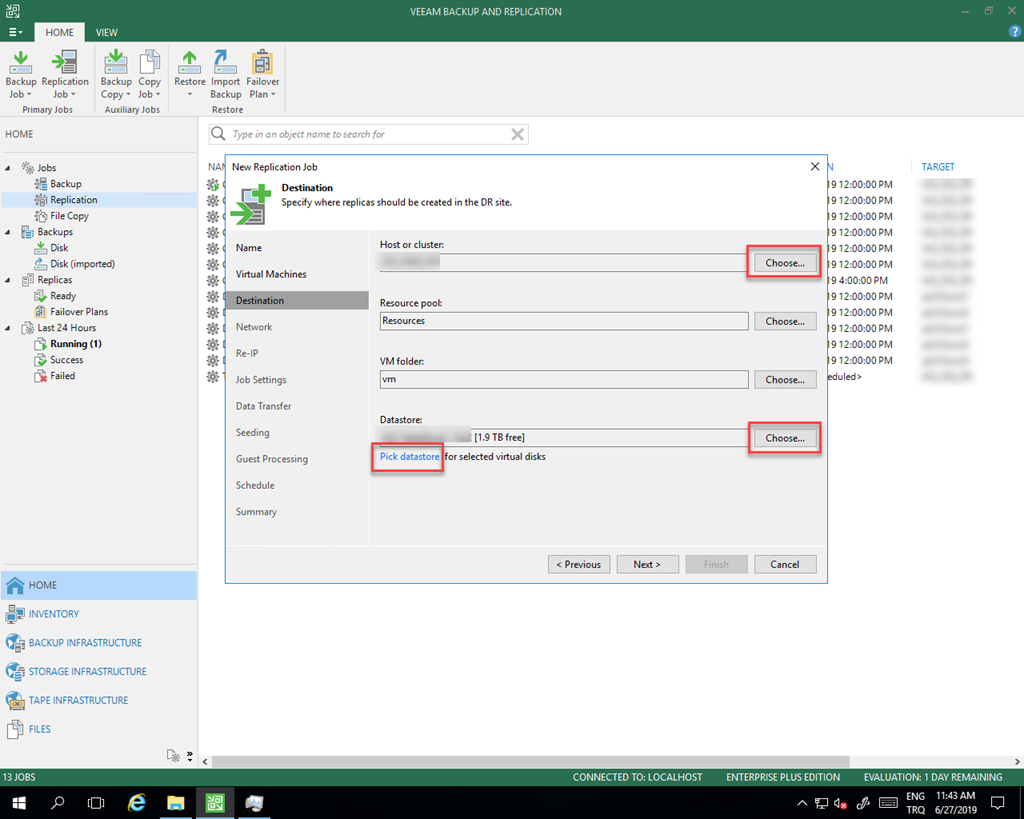The width and height of the screenshot is (1024, 819).
Task: Go to the Job Settings wizard step
Action: point(261,379)
